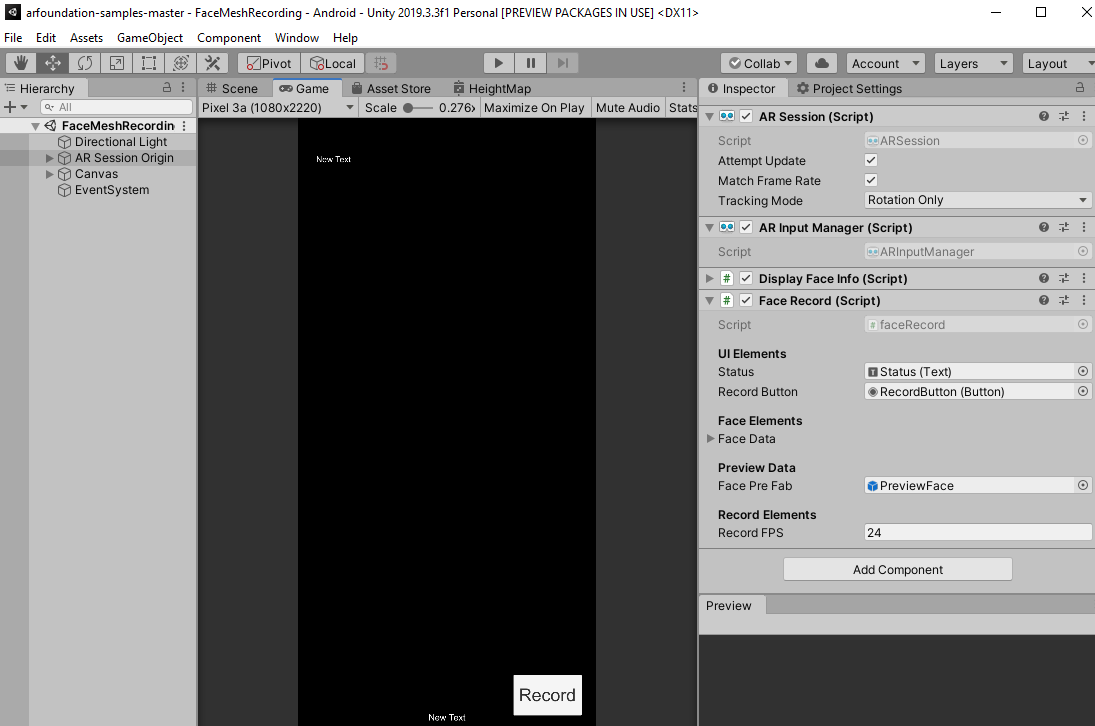Toggle Local handle rotation mode
1095x726 pixels.
point(333,64)
